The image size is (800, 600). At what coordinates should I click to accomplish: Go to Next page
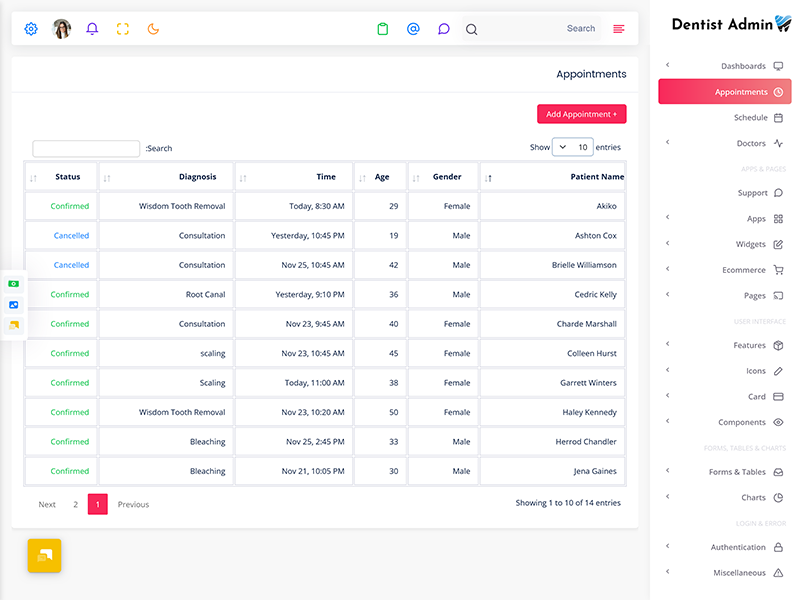point(47,504)
